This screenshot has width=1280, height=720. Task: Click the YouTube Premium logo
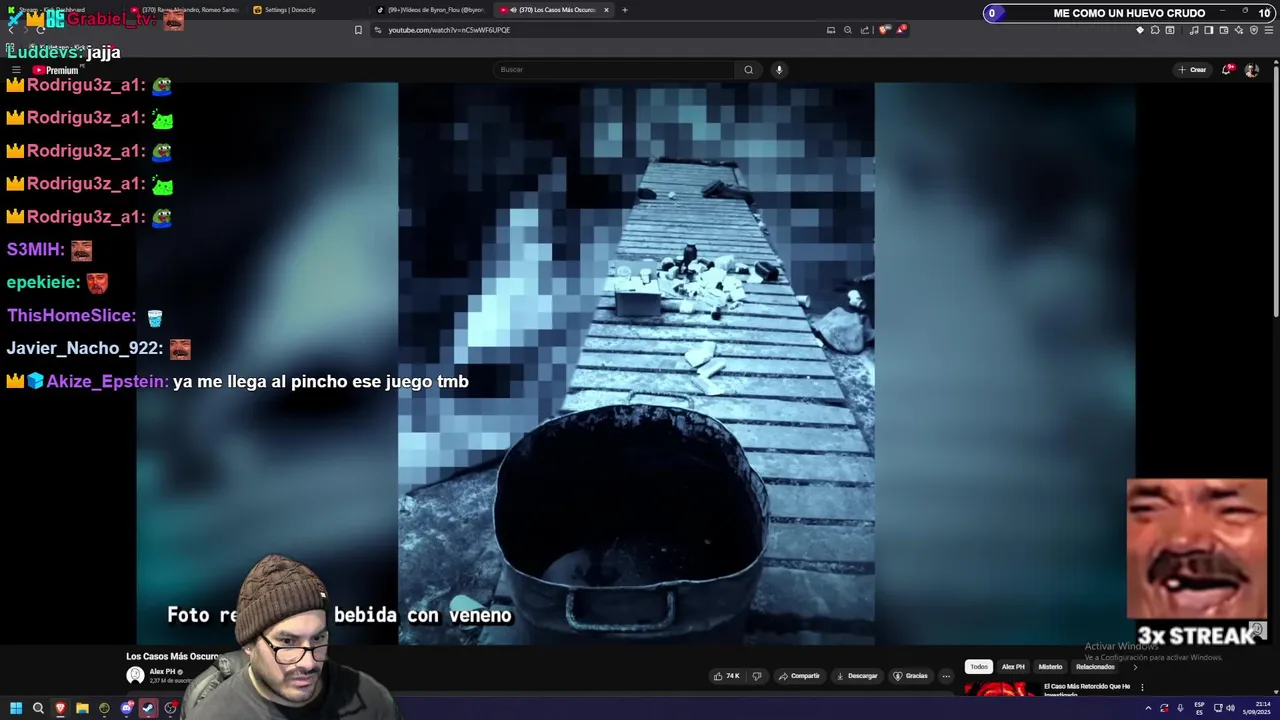55,70
